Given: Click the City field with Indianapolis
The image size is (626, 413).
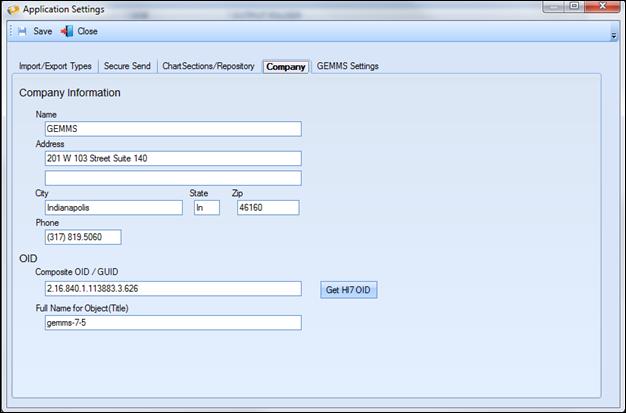Looking at the screenshot, I should pos(113,208).
